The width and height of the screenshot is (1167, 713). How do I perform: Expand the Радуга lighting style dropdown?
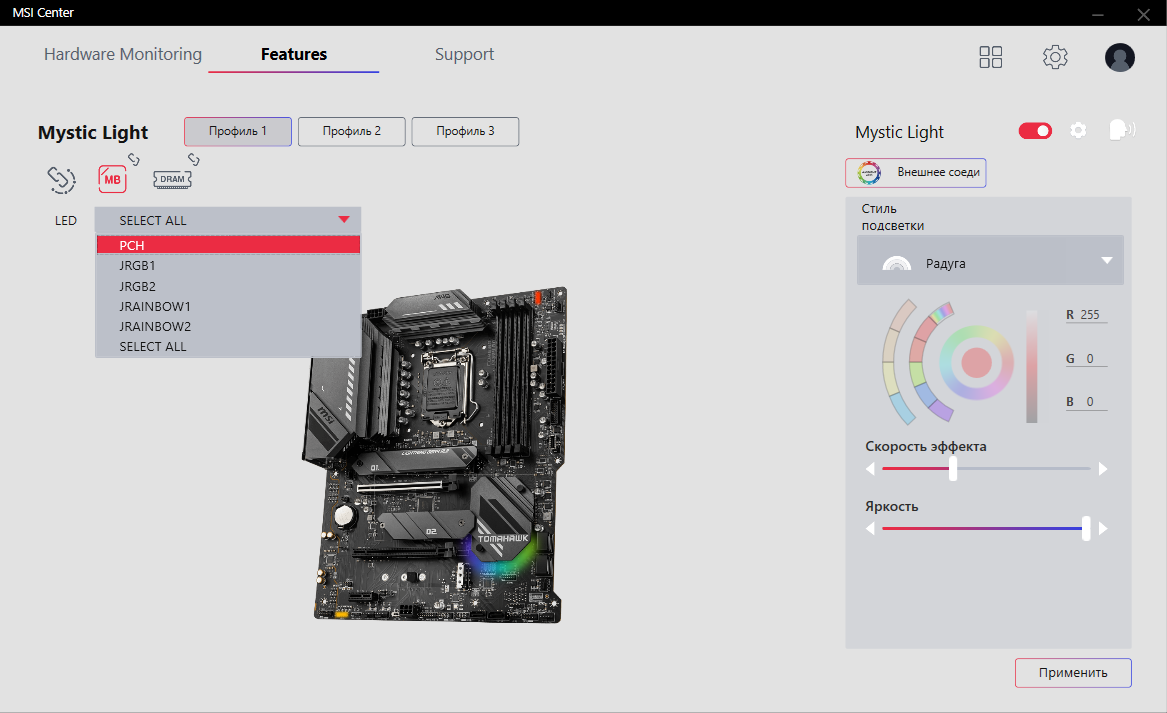990,260
